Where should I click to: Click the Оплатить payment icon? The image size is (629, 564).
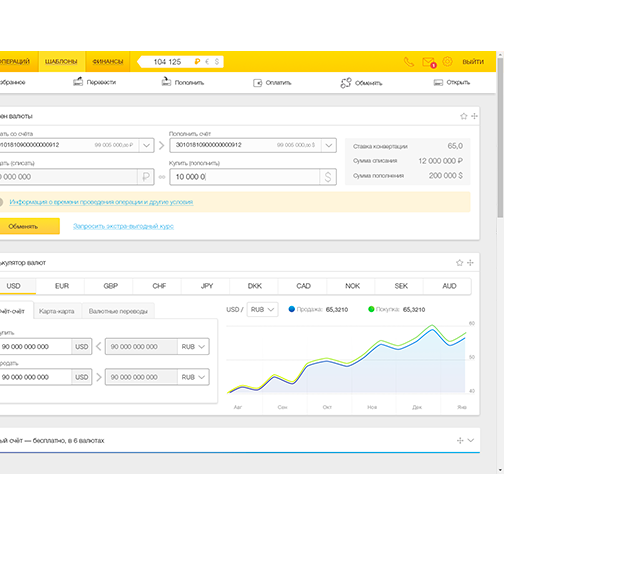pos(257,82)
